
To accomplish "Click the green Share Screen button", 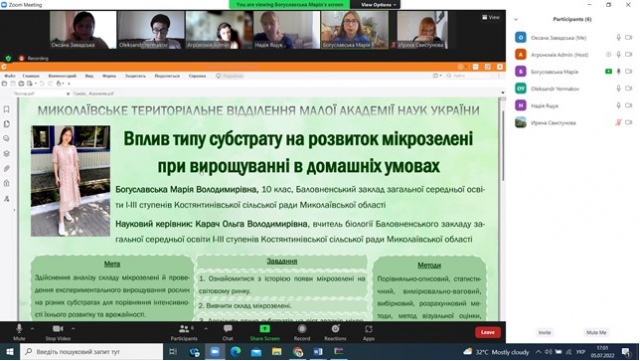I will click(265, 332).
